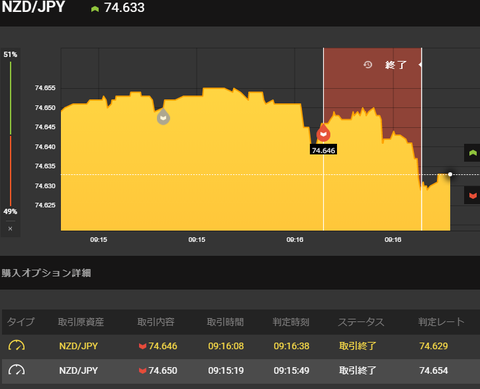The height and width of the screenshot is (389, 480).
Task: Click the 51% sentiment label
Action: pyautogui.click(x=10, y=54)
